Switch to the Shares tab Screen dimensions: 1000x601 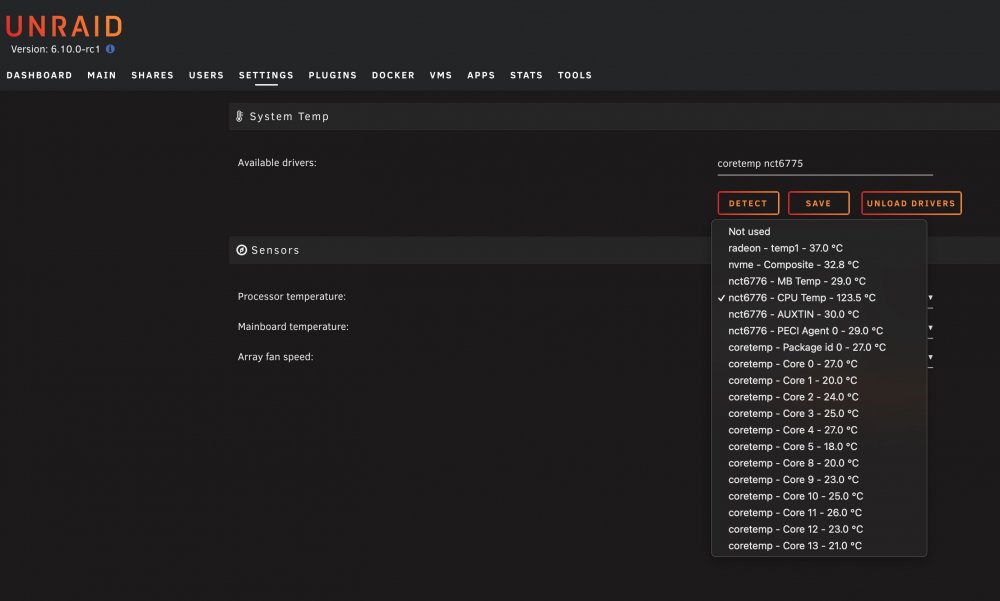[x=152, y=75]
